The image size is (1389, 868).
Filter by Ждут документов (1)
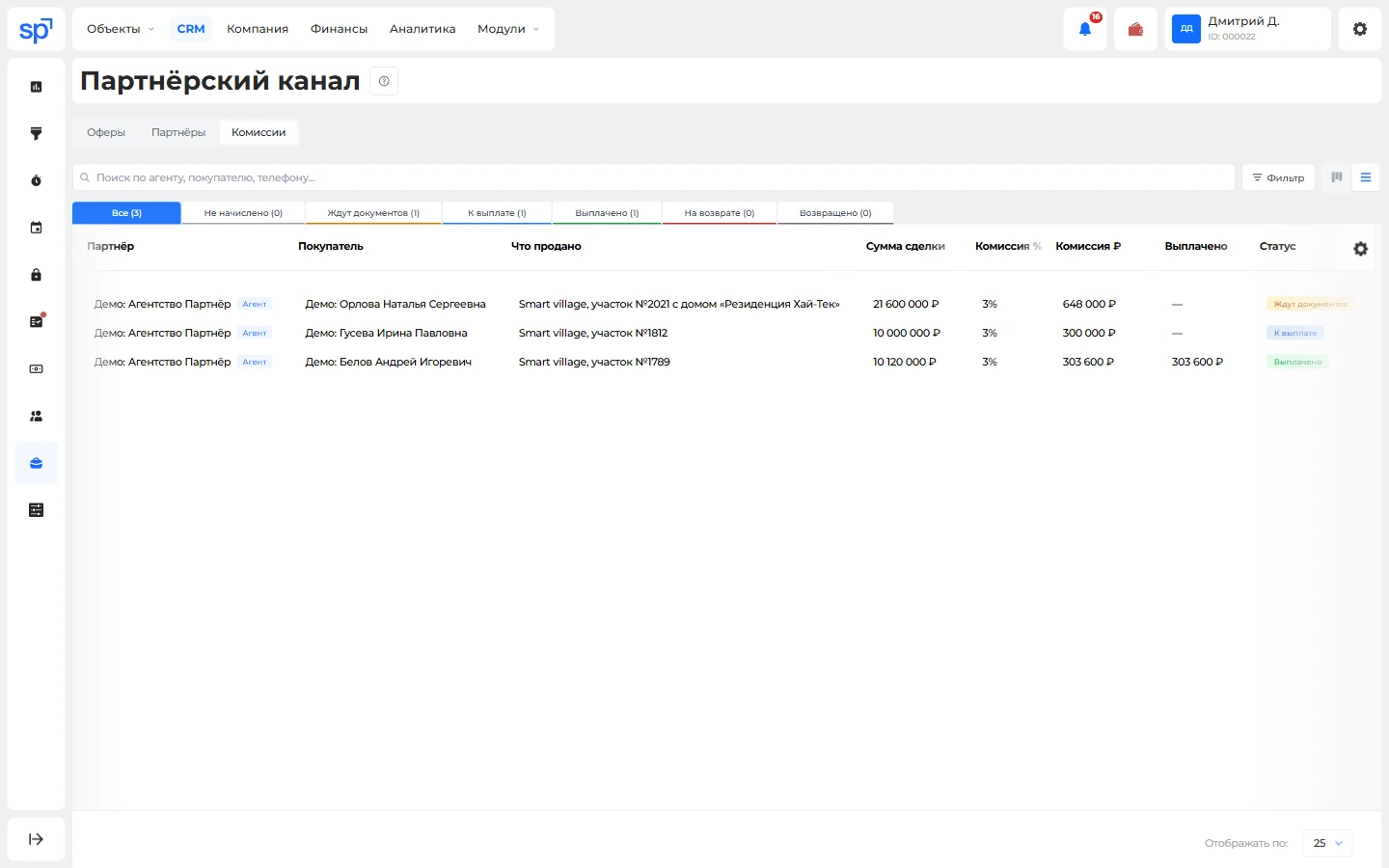click(x=373, y=213)
